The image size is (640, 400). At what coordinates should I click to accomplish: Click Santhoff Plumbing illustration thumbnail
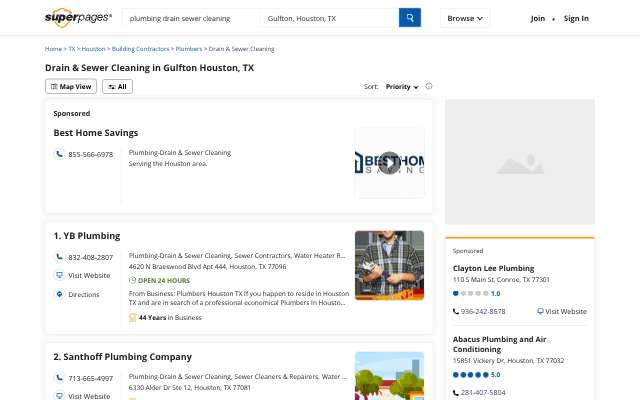click(389, 376)
